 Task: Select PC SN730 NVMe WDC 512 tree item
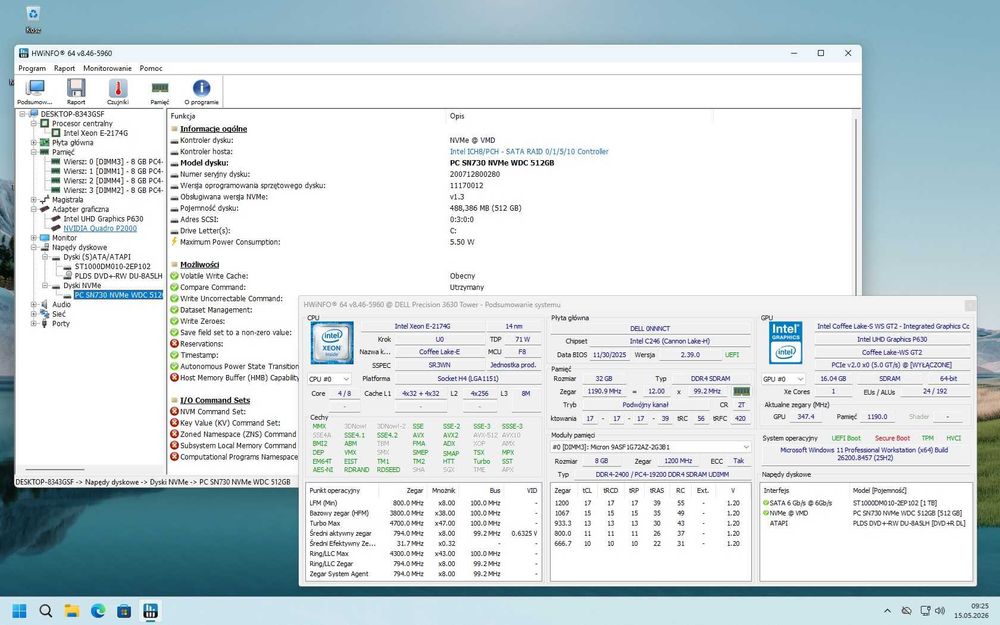tap(119, 295)
